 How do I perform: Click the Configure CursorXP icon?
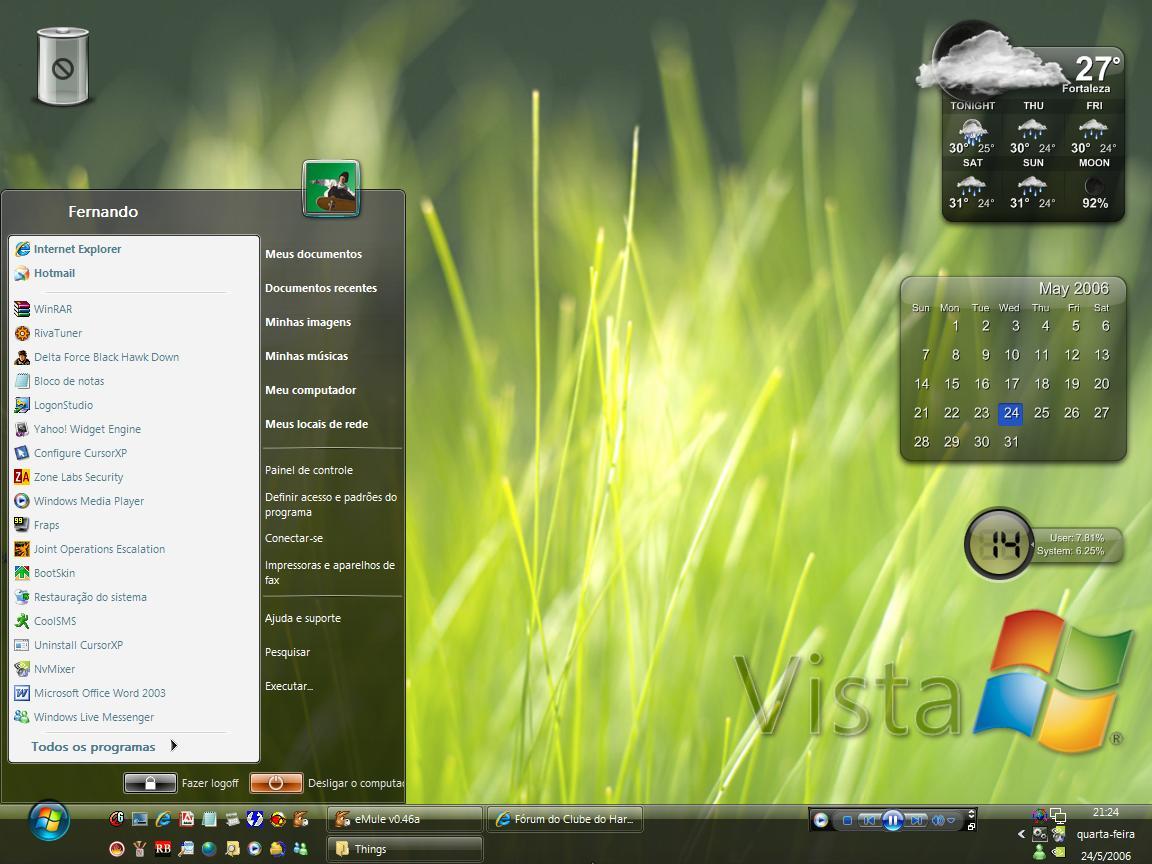(x=22, y=453)
